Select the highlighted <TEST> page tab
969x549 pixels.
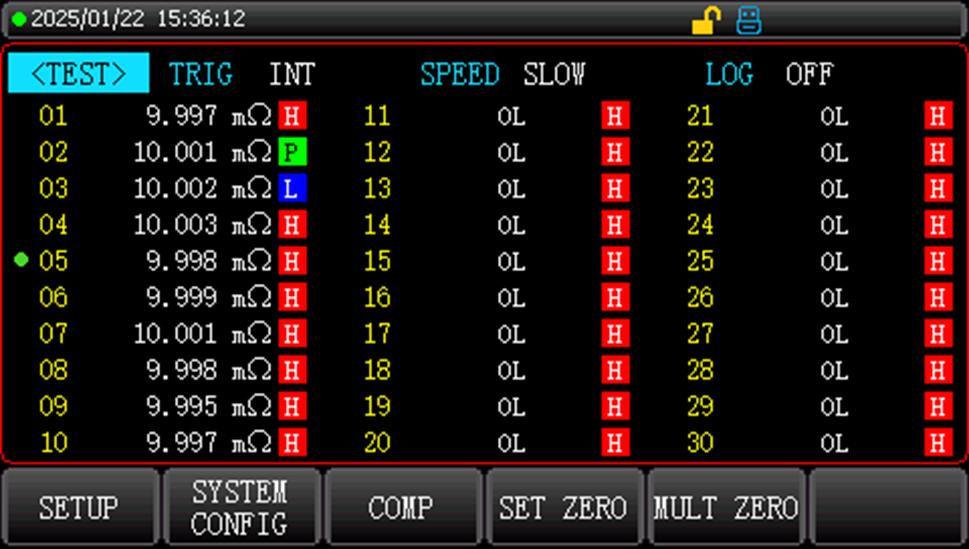(79, 74)
